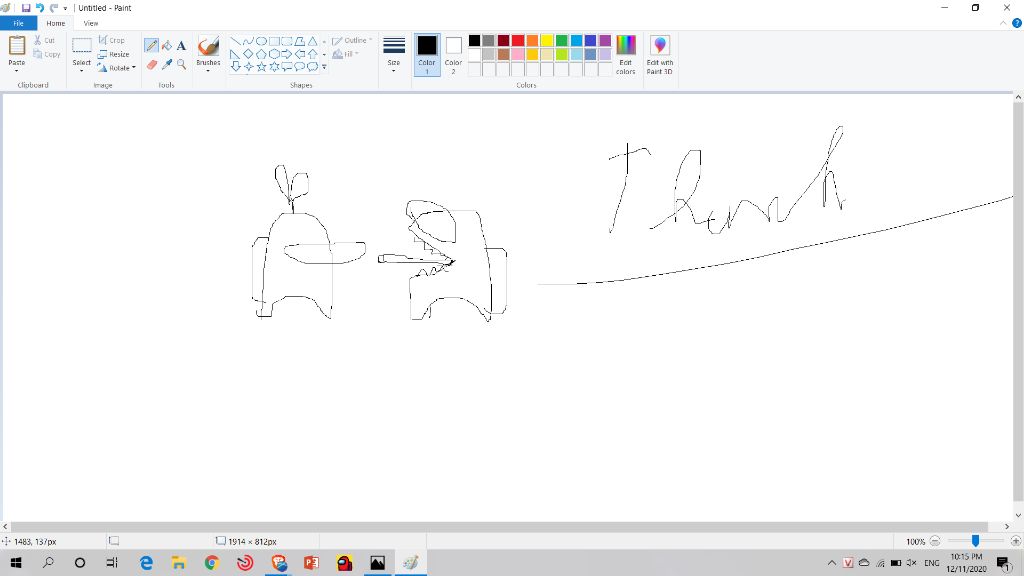This screenshot has height=576, width=1024.
Task: Adjust the zoom slider thumb
Action: click(x=975, y=541)
